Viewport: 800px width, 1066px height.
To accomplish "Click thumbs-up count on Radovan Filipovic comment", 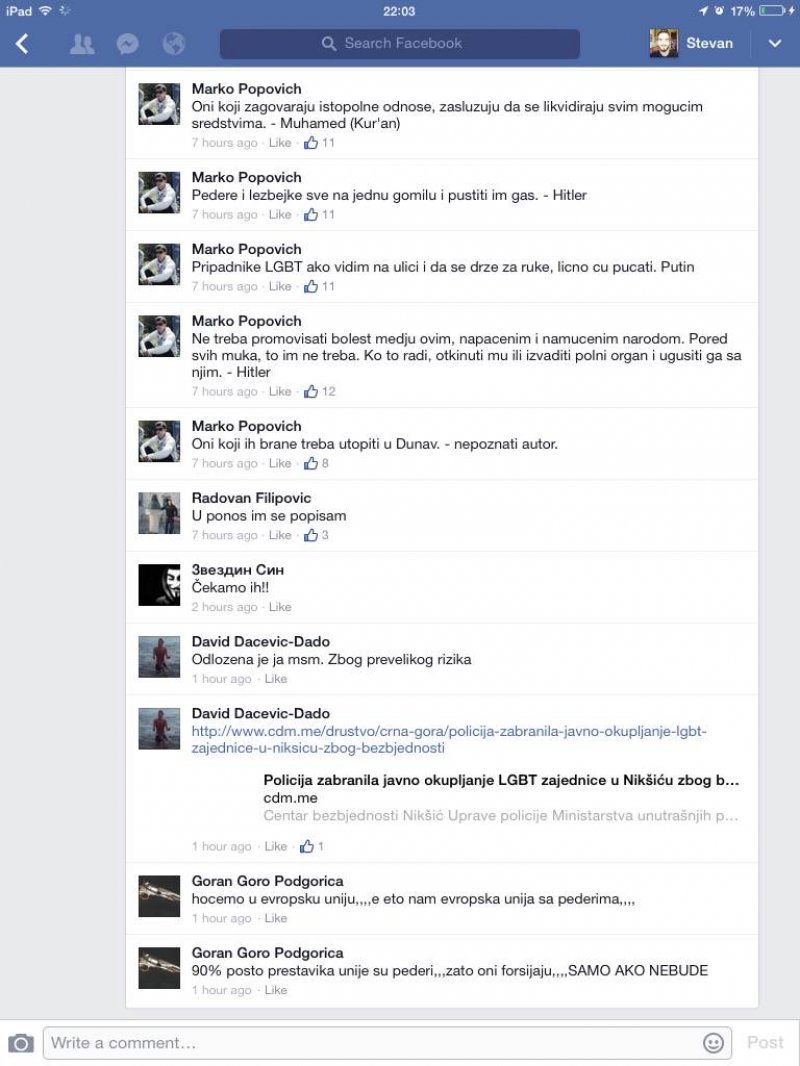I will 316,535.
